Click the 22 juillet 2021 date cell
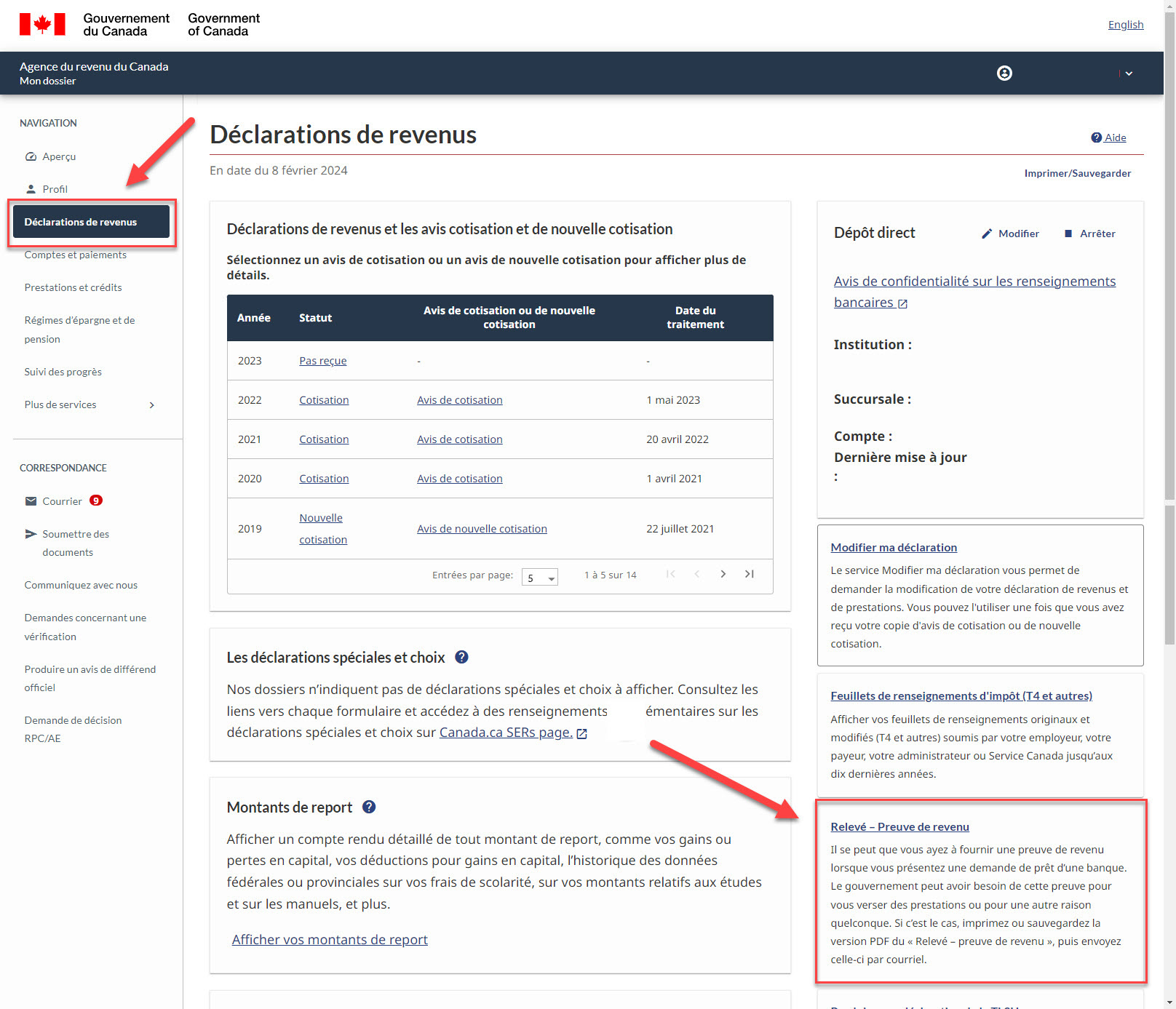This screenshot has width=1176, height=1009. point(680,529)
